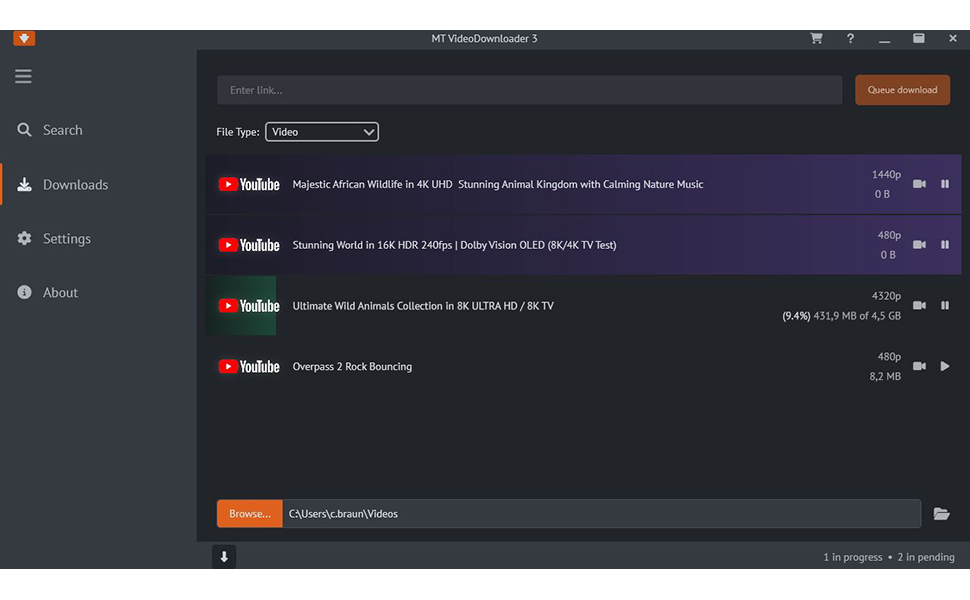Click the About info icon
Viewport: 970px width, 600px height.
(x=24, y=293)
